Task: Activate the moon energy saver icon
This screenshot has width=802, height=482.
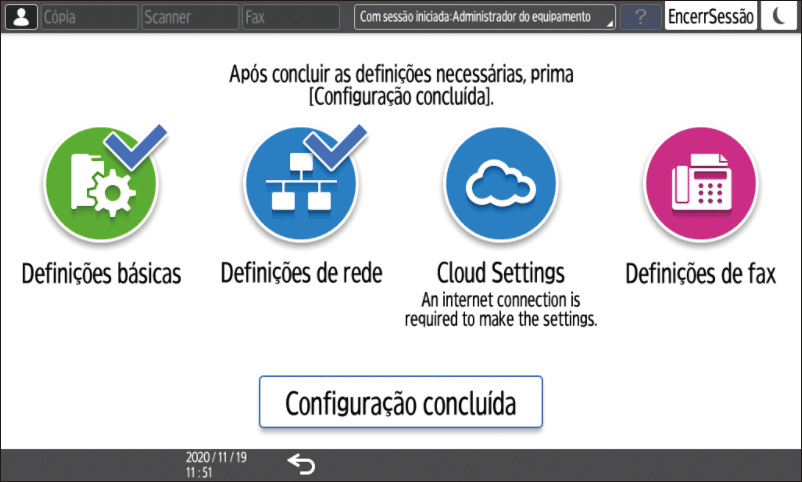Action: click(x=778, y=17)
